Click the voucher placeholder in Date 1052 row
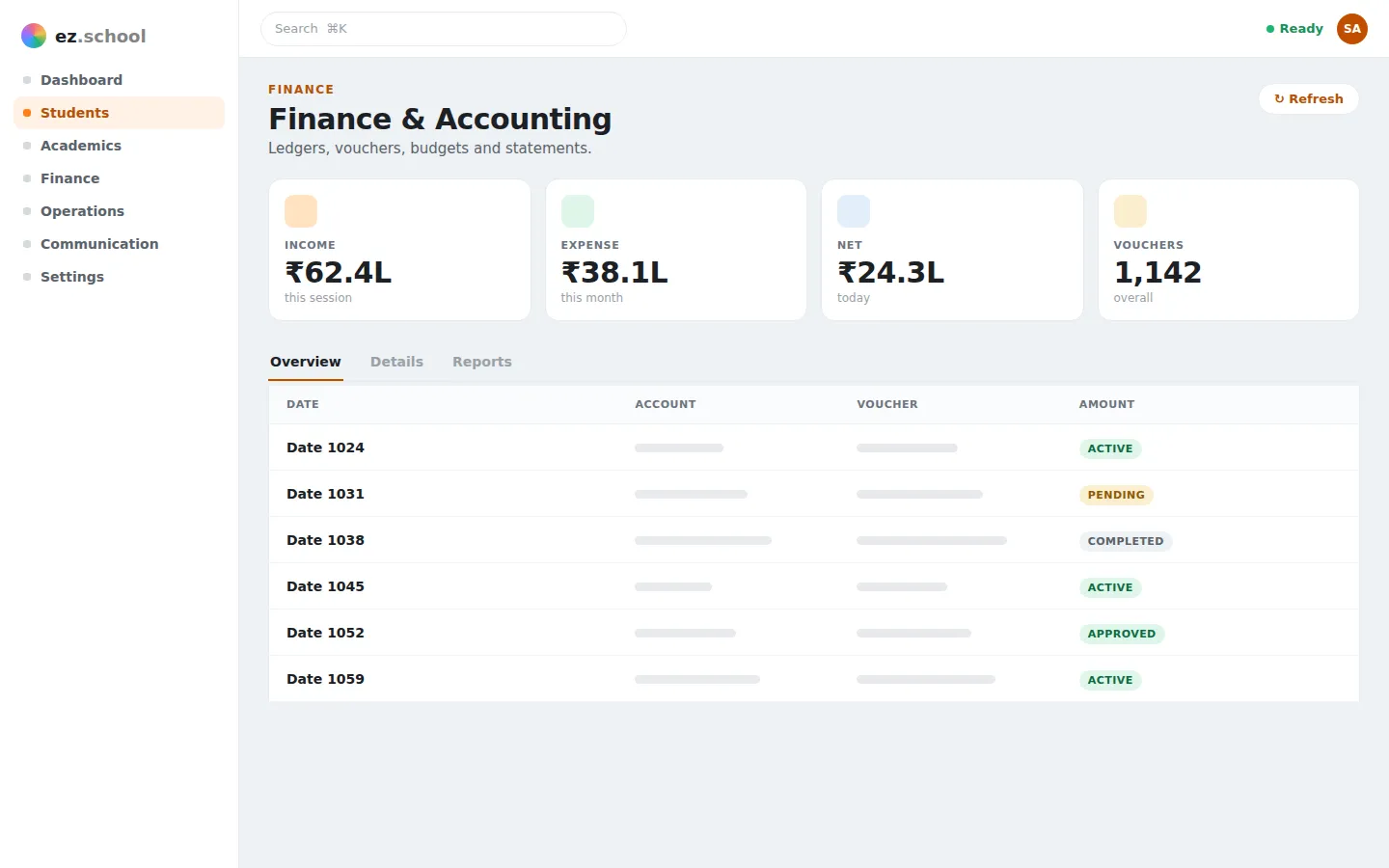1389x868 pixels. (x=913, y=633)
